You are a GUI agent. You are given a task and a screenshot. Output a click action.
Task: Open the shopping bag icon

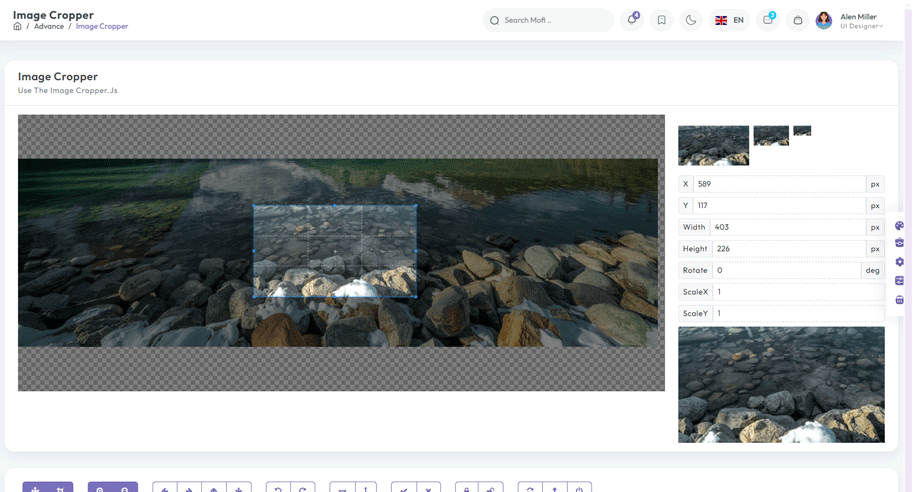coord(798,20)
